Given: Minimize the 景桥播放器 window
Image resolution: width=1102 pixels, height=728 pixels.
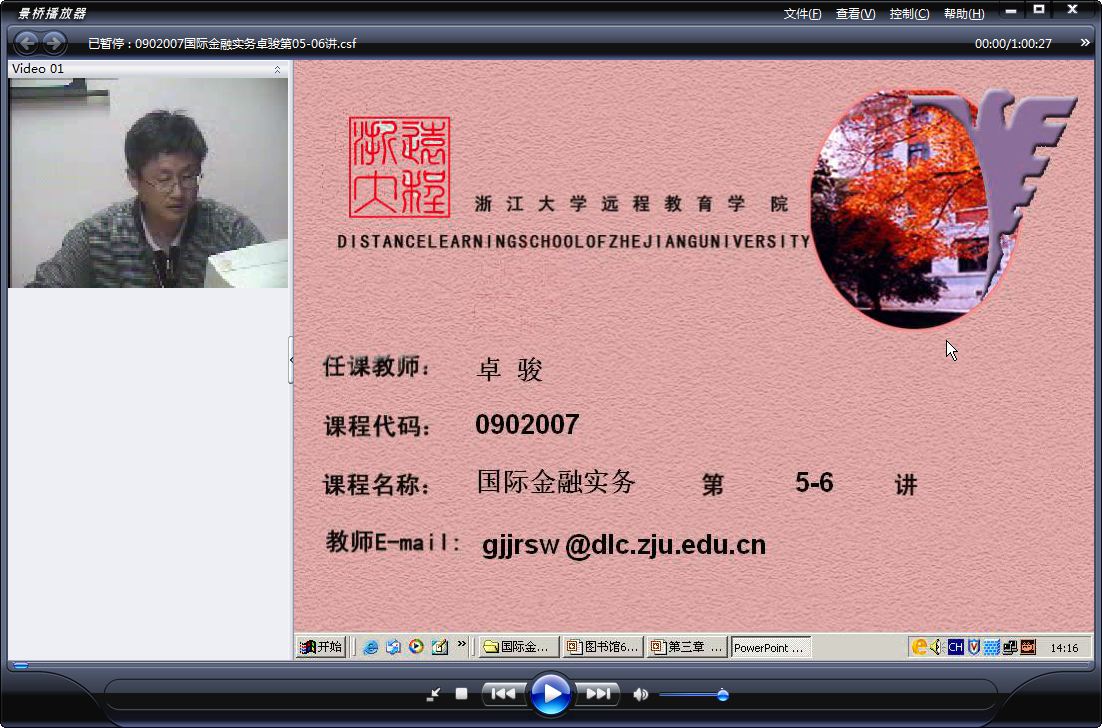Looking at the screenshot, I should click(x=1011, y=11).
